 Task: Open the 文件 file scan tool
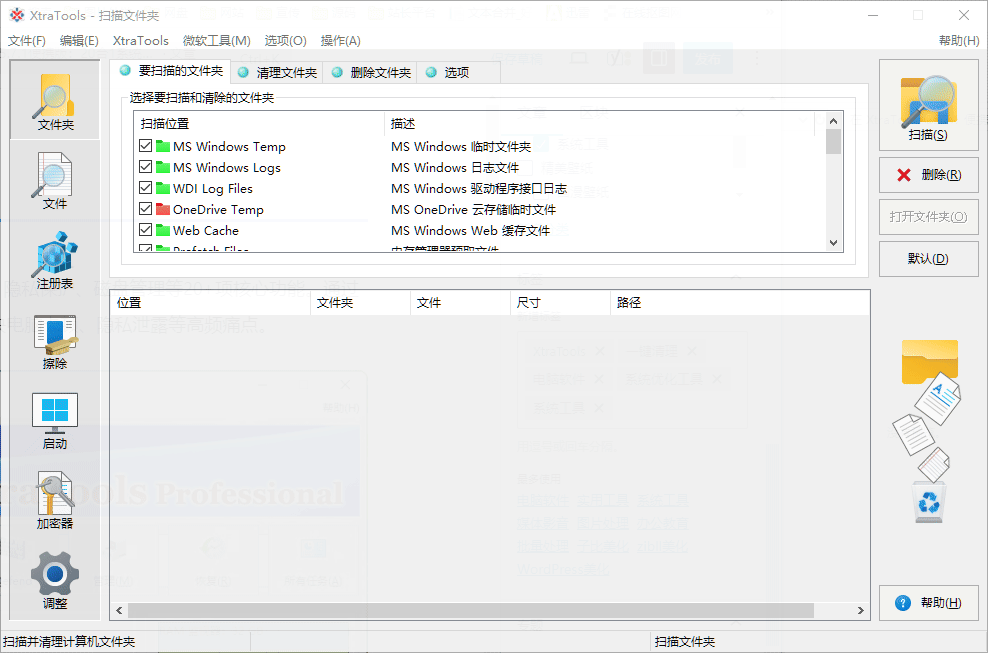55,182
